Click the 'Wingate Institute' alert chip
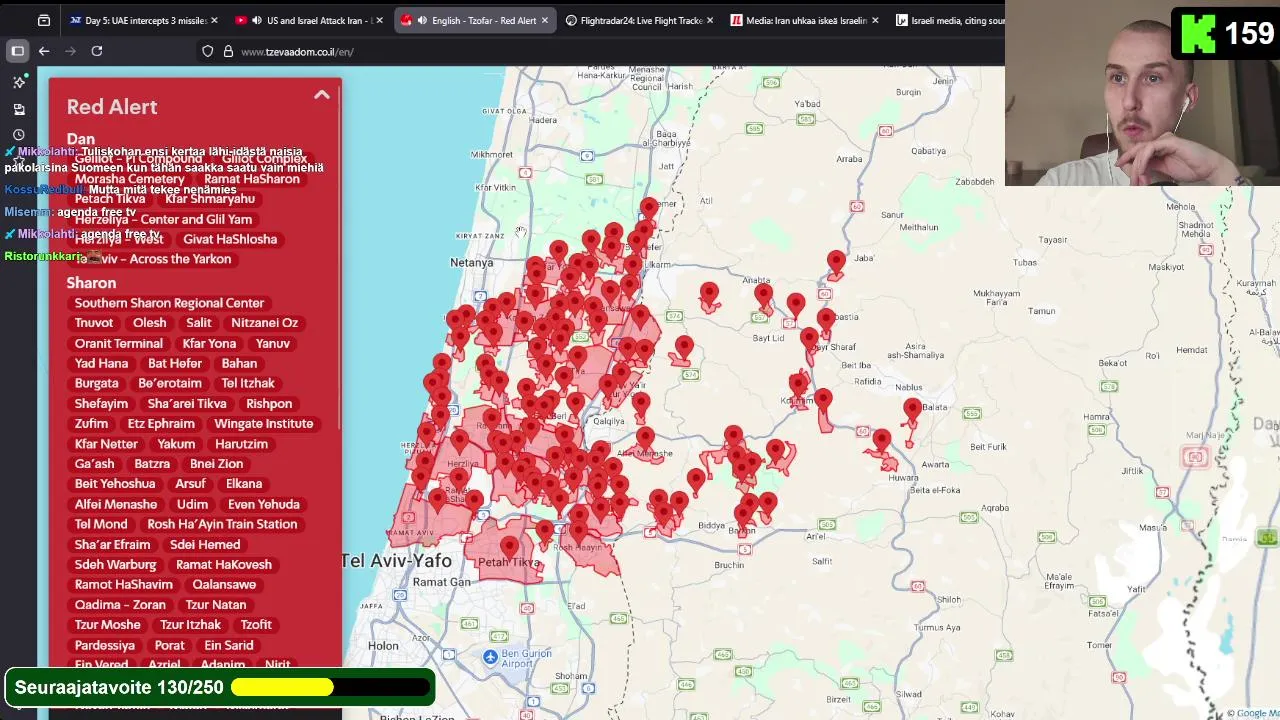The height and width of the screenshot is (720, 1280). pos(263,423)
